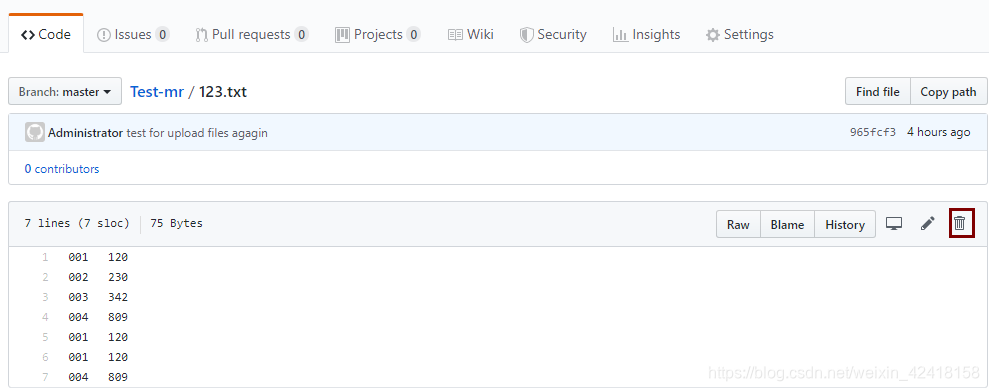
Task: View the Insights tab
Action: coord(647,34)
